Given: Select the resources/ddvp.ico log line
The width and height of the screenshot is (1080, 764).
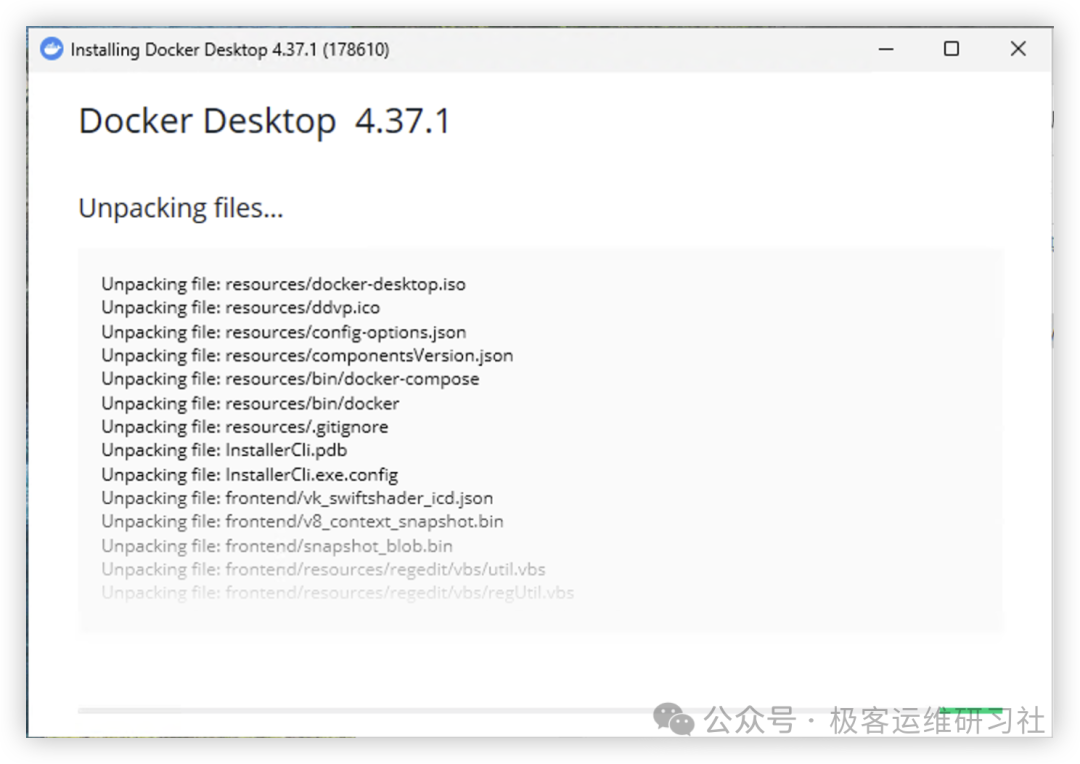Looking at the screenshot, I should pos(240,307).
